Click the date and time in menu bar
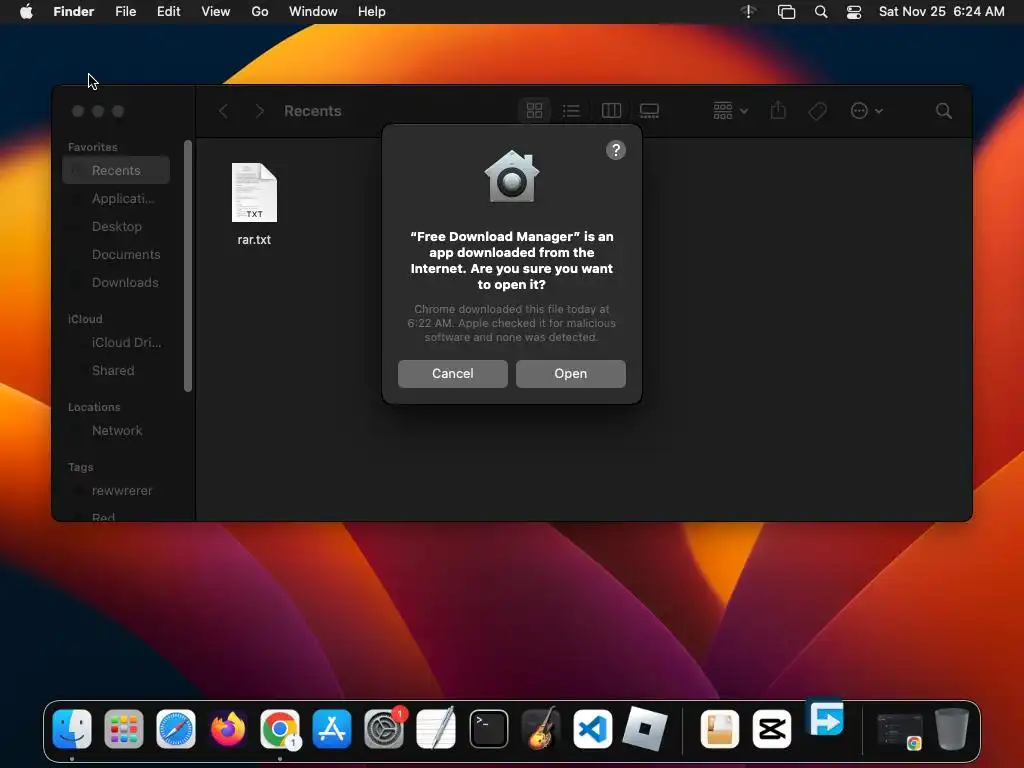This screenshot has height=768, width=1024. [x=941, y=12]
